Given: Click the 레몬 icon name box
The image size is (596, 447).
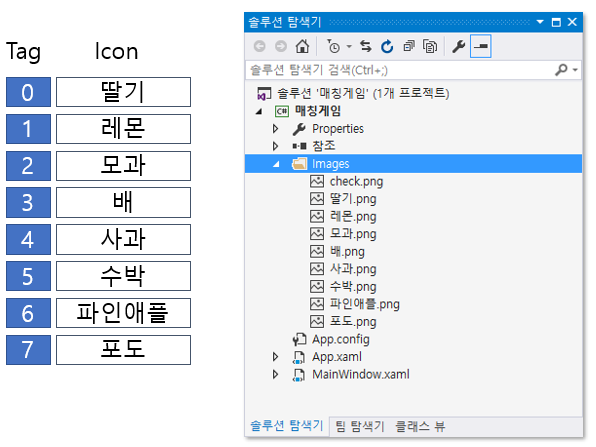Looking at the screenshot, I should point(124,129).
